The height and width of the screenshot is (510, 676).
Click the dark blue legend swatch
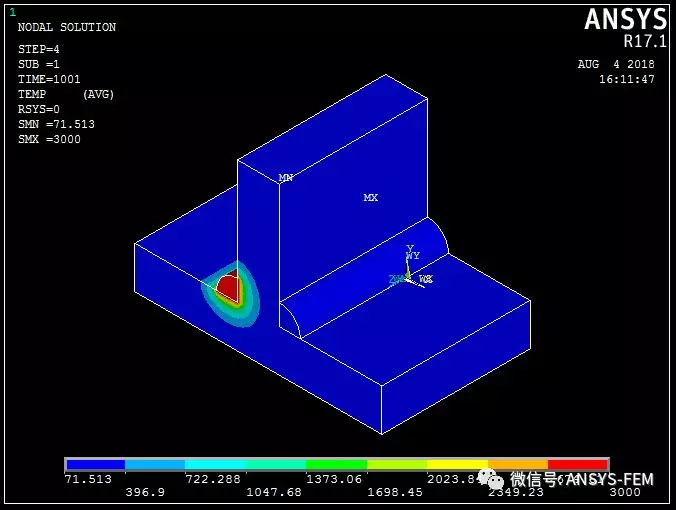(x=95, y=464)
